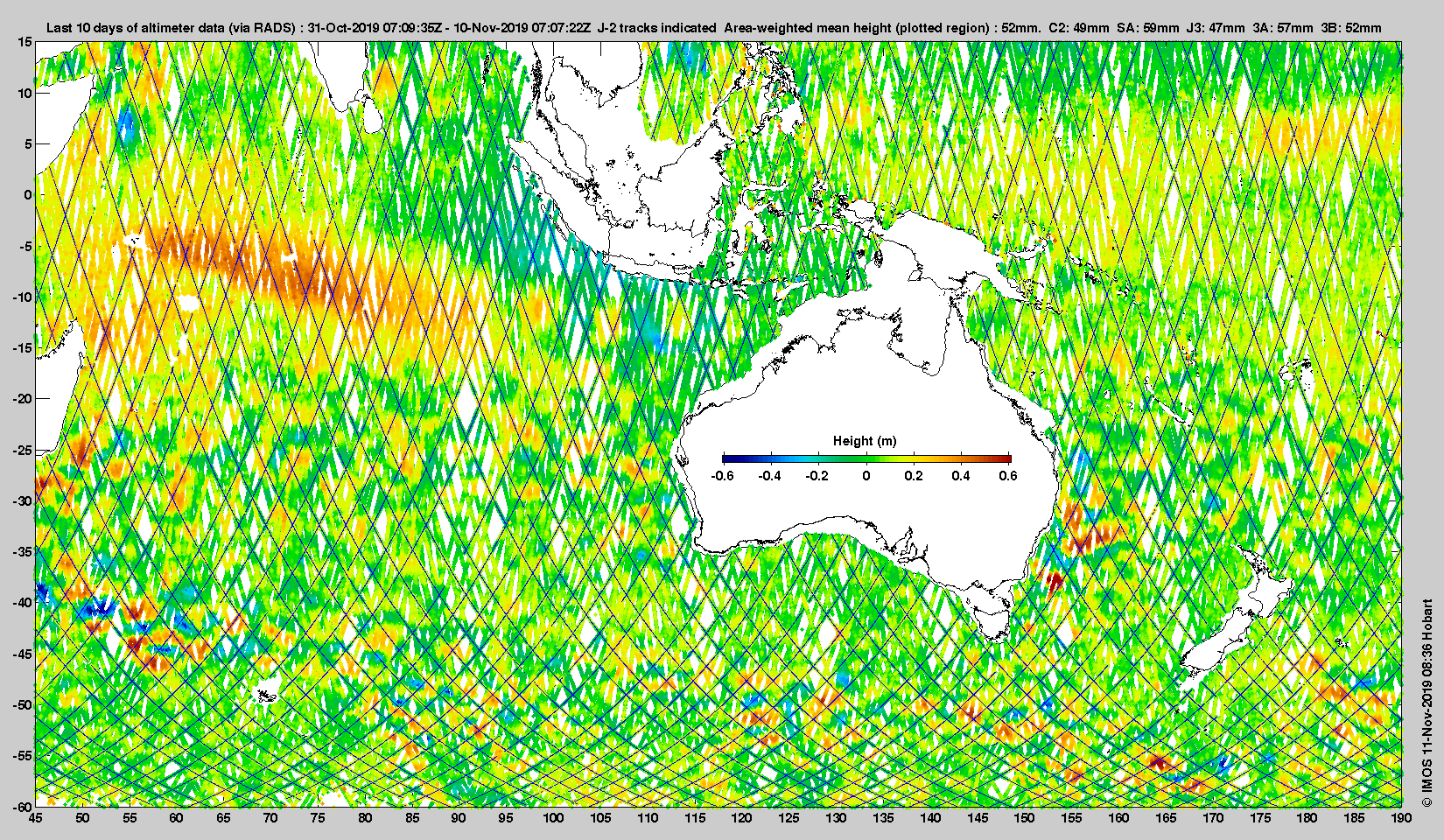Click the '0.4' colorbar tick label
The height and width of the screenshot is (840, 1444).
[961, 476]
